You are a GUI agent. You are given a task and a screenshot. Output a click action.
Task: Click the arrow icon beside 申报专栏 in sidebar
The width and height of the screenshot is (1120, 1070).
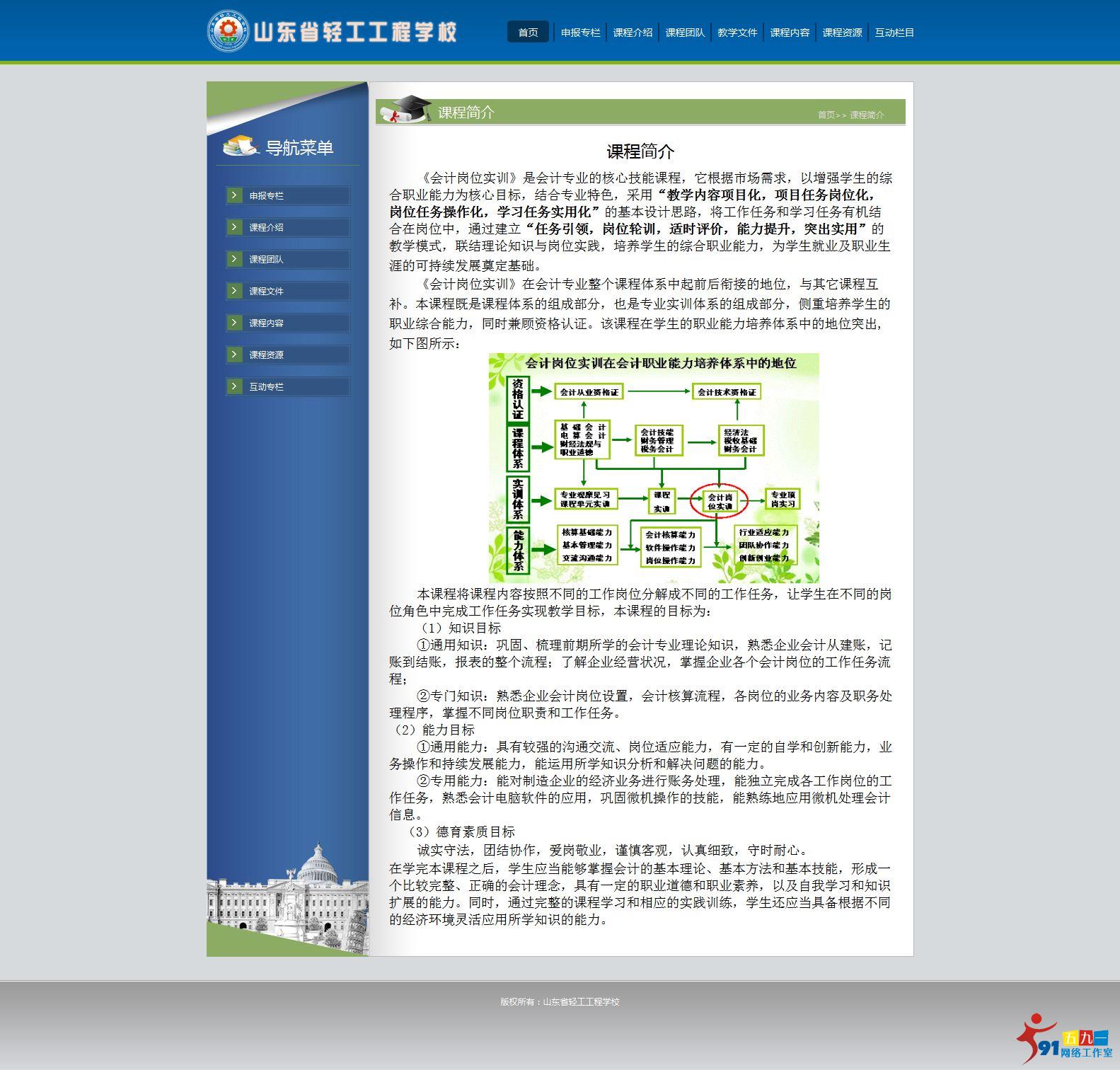click(235, 195)
